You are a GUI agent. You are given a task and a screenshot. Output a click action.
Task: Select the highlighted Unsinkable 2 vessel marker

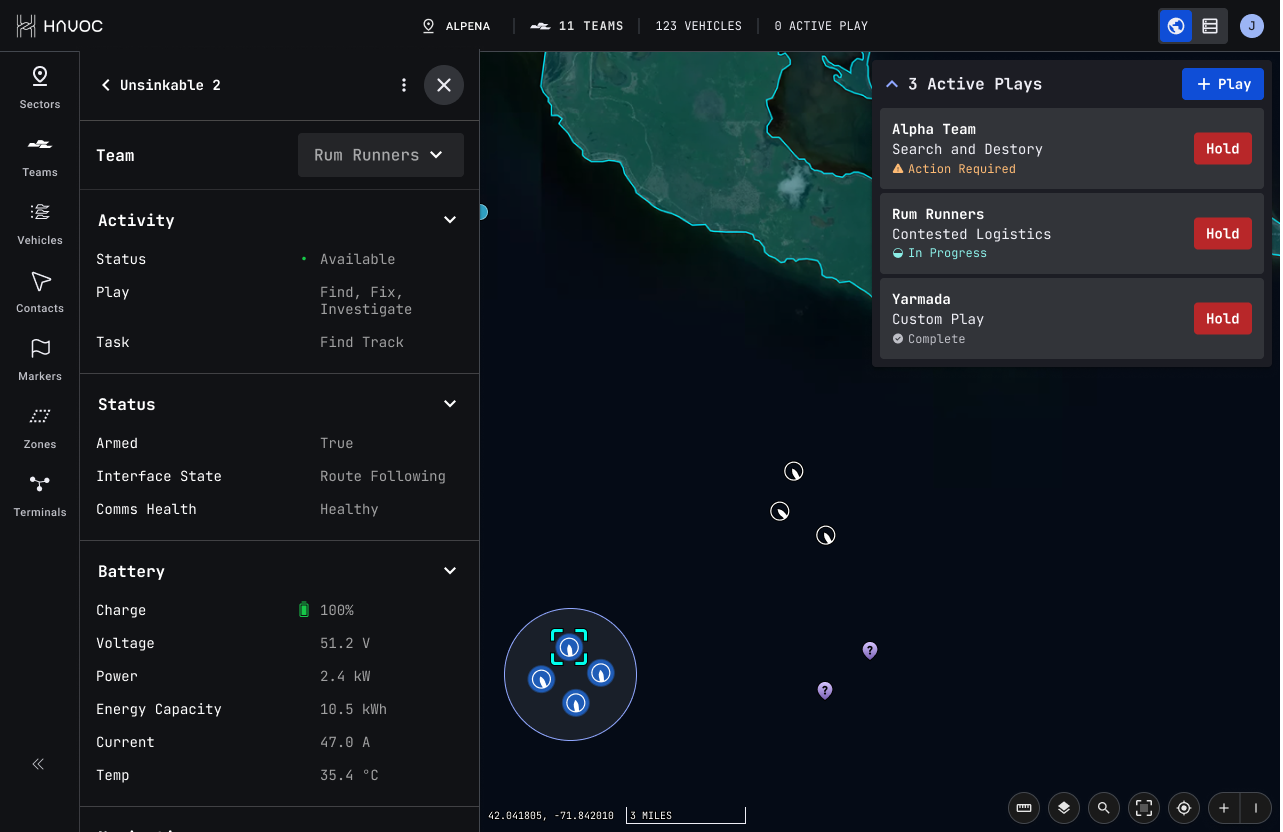569,647
